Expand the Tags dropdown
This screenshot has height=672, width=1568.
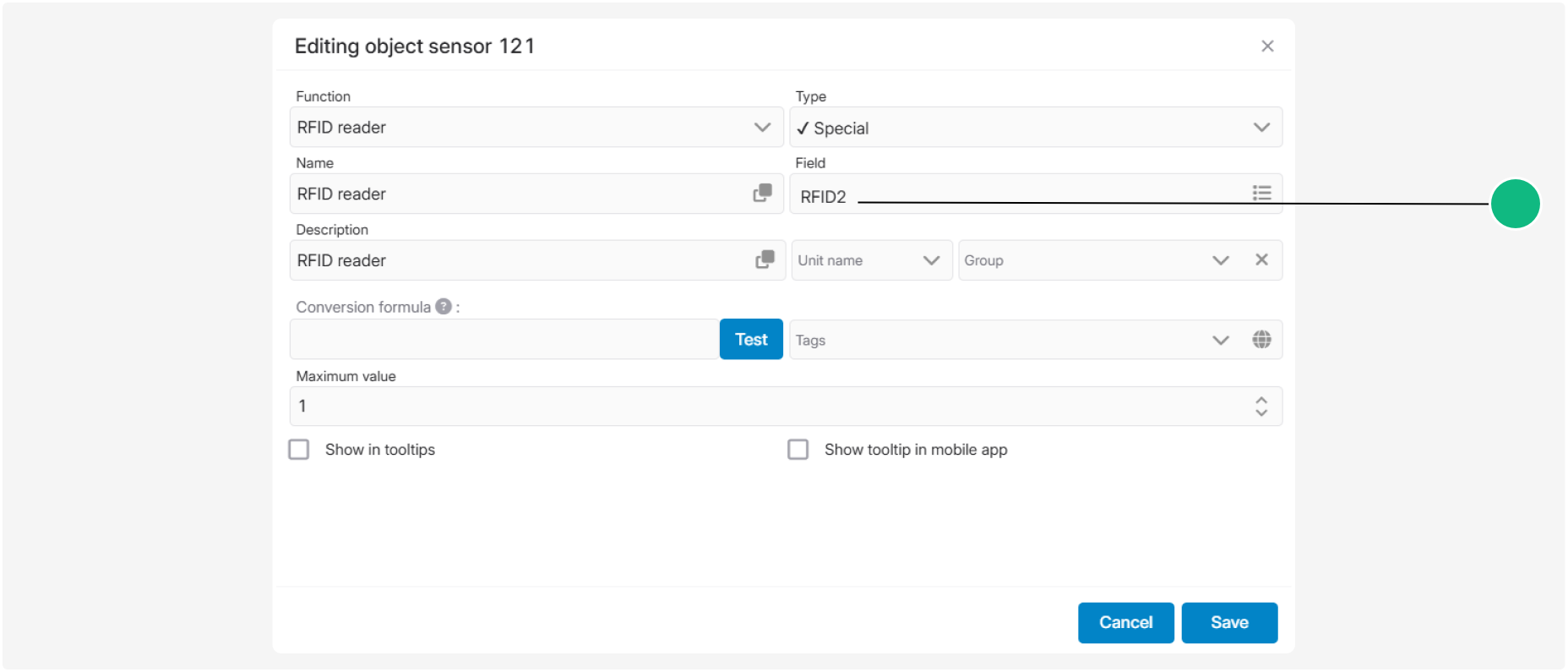click(x=1221, y=340)
